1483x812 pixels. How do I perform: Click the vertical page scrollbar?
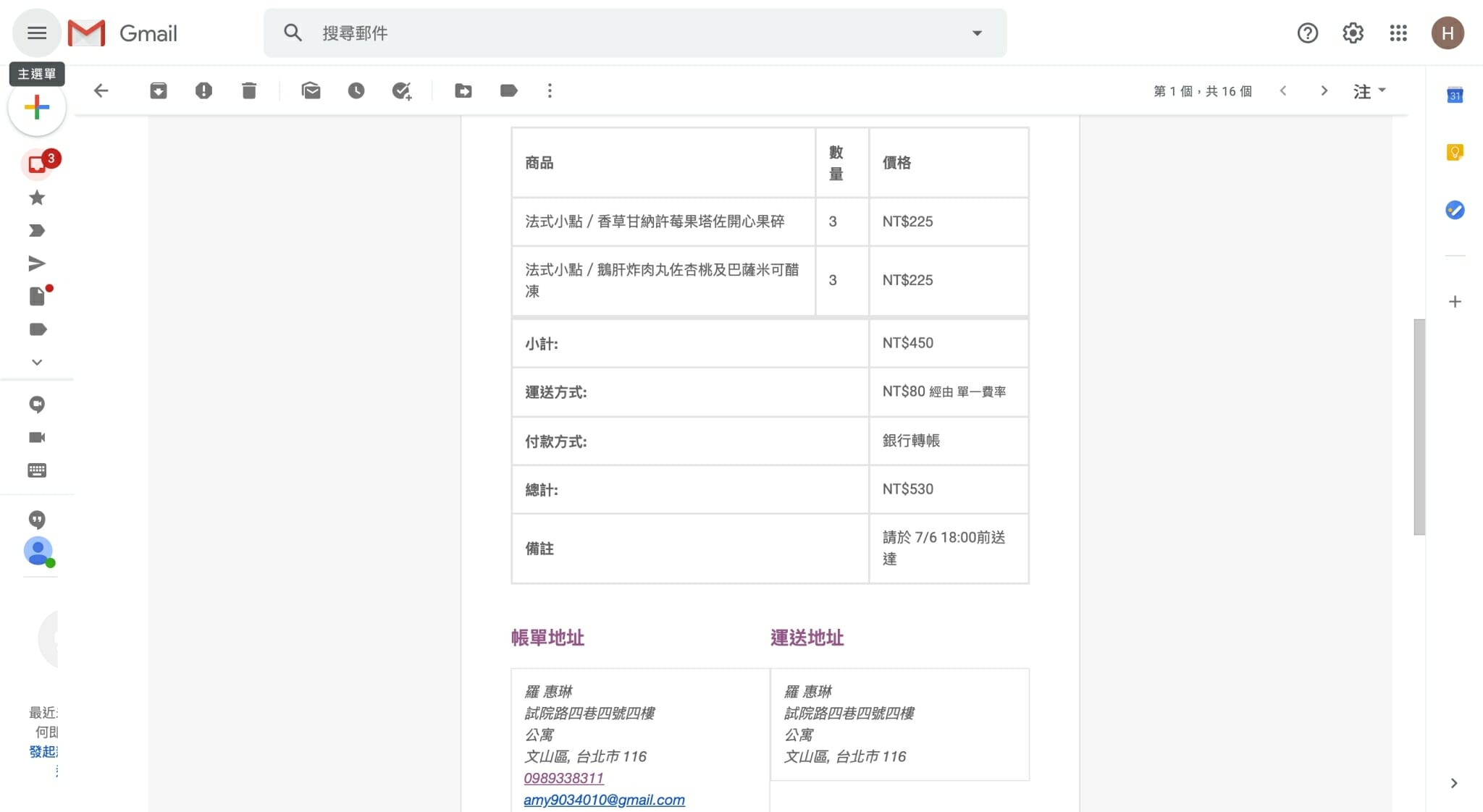[x=1419, y=427]
